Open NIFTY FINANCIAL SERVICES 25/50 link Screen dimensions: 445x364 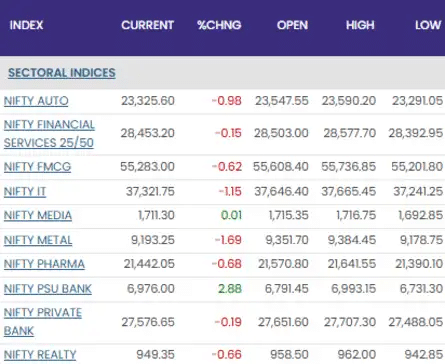[x=49, y=134]
